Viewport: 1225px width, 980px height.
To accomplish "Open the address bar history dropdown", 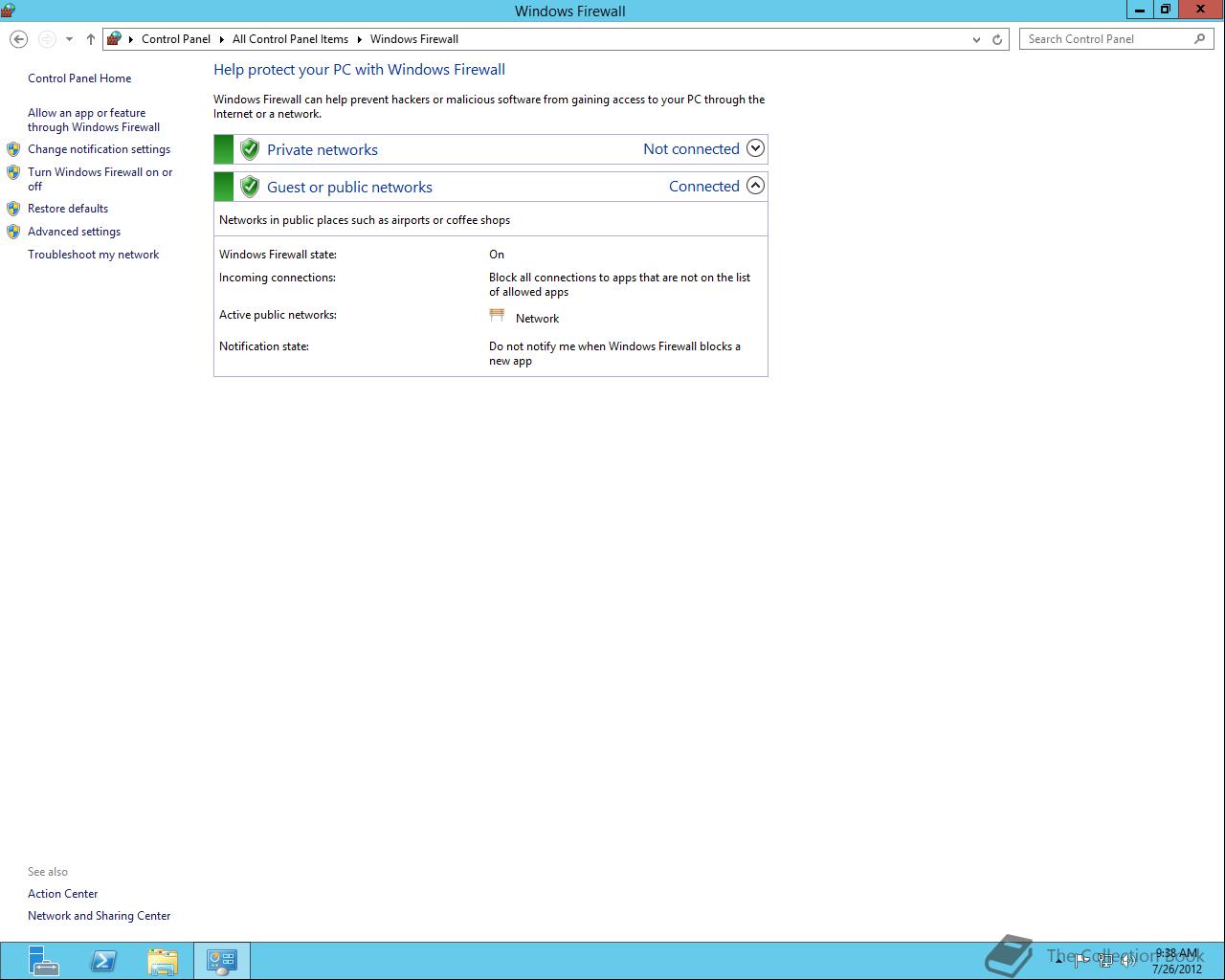I will point(976,39).
